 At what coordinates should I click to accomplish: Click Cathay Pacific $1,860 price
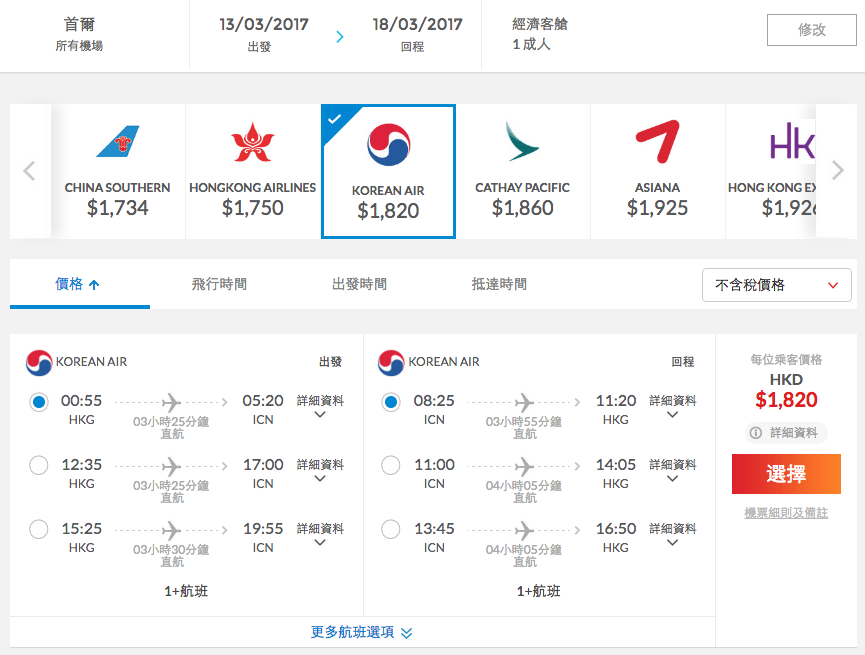(522, 208)
